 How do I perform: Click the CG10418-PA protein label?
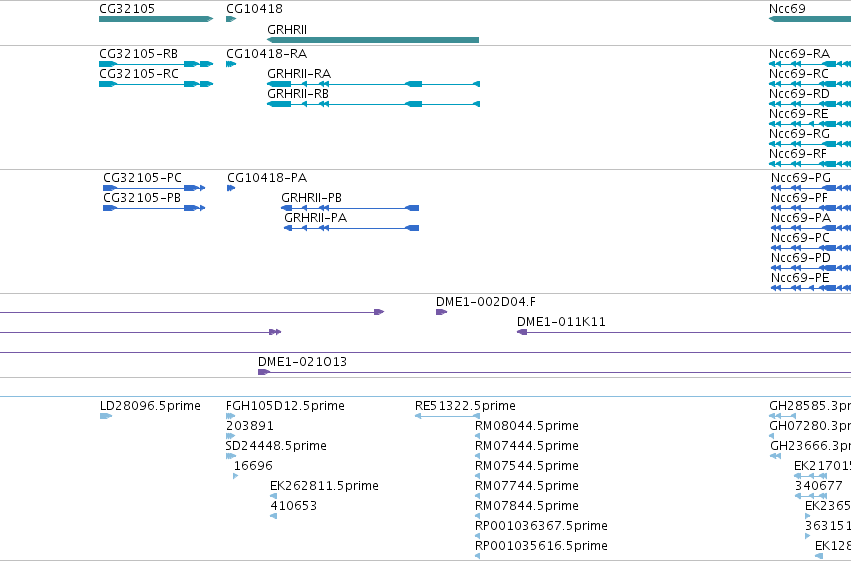(x=267, y=178)
